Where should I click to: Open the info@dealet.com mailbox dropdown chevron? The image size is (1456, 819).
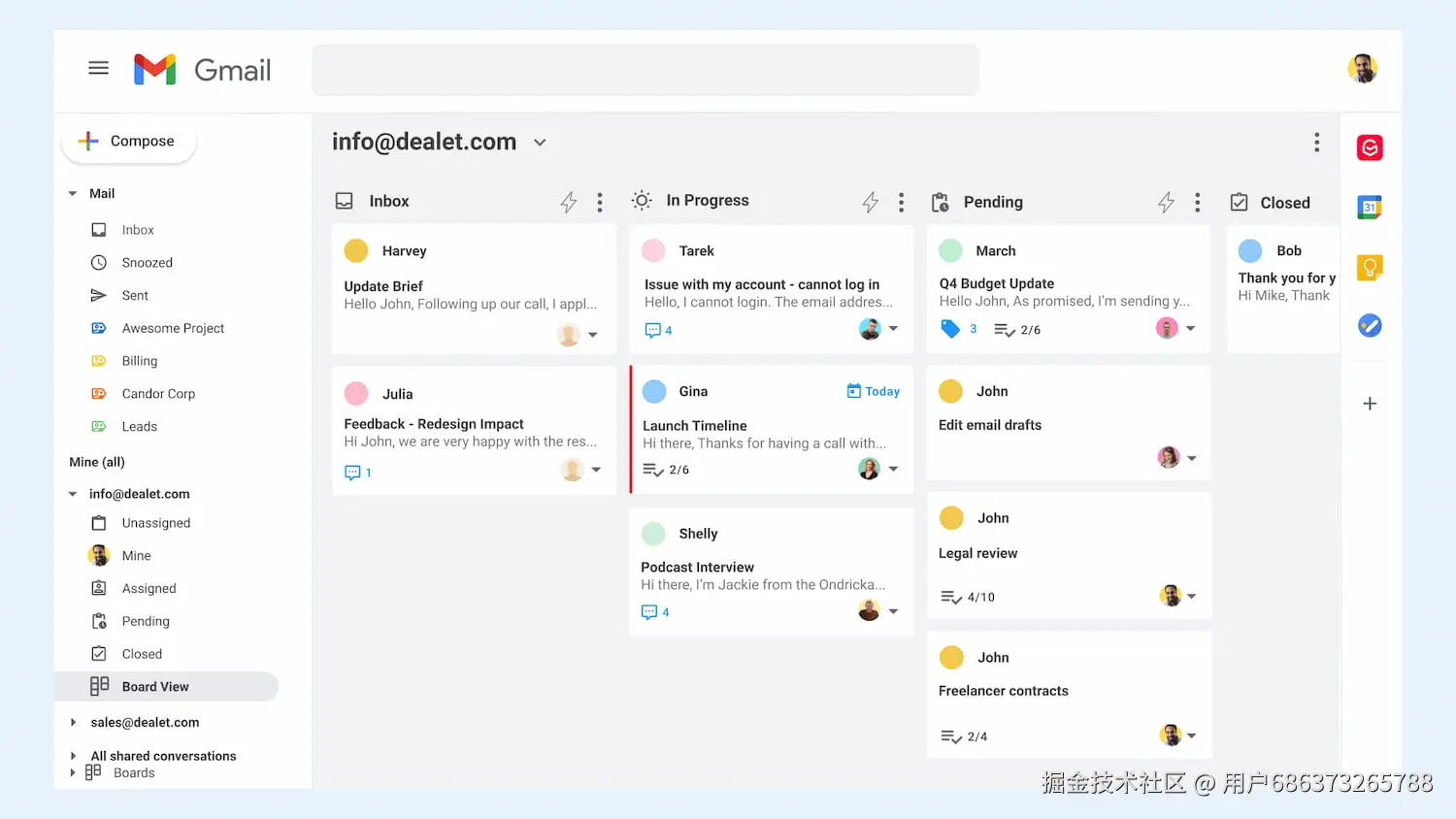[540, 143]
